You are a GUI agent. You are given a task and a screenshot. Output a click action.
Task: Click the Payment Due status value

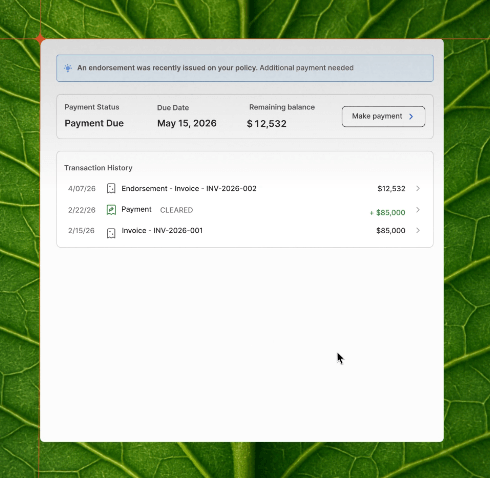tap(94, 123)
